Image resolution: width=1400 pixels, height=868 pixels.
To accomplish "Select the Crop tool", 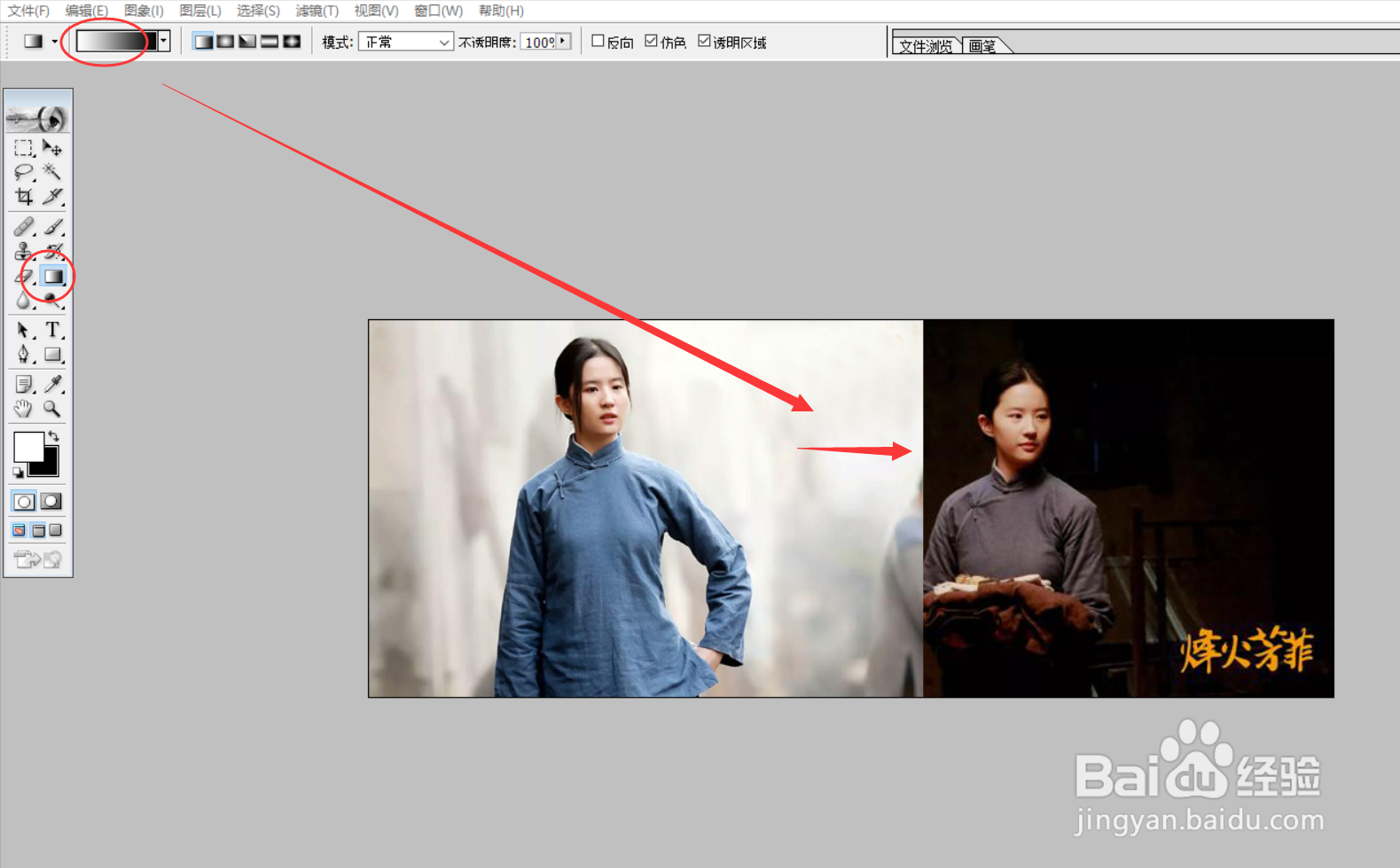I will click(x=24, y=196).
